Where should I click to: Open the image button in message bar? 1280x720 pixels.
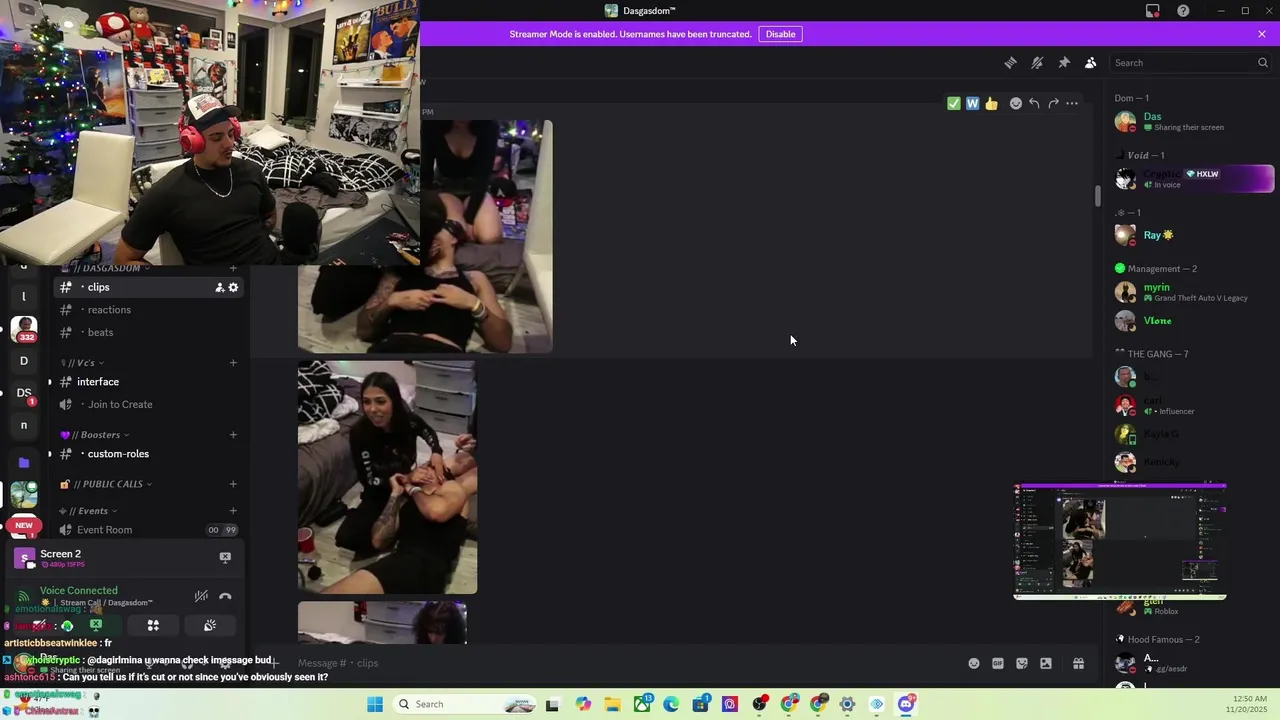1046,663
